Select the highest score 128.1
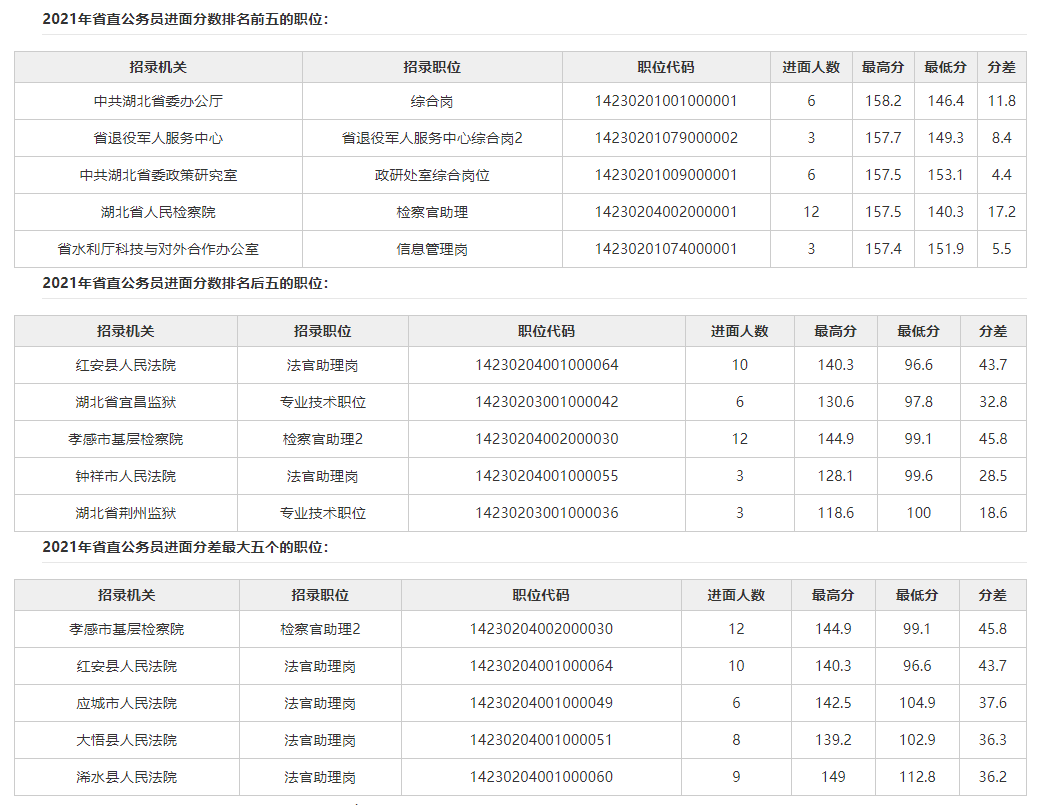The image size is (1042, 805). point(835,477)
